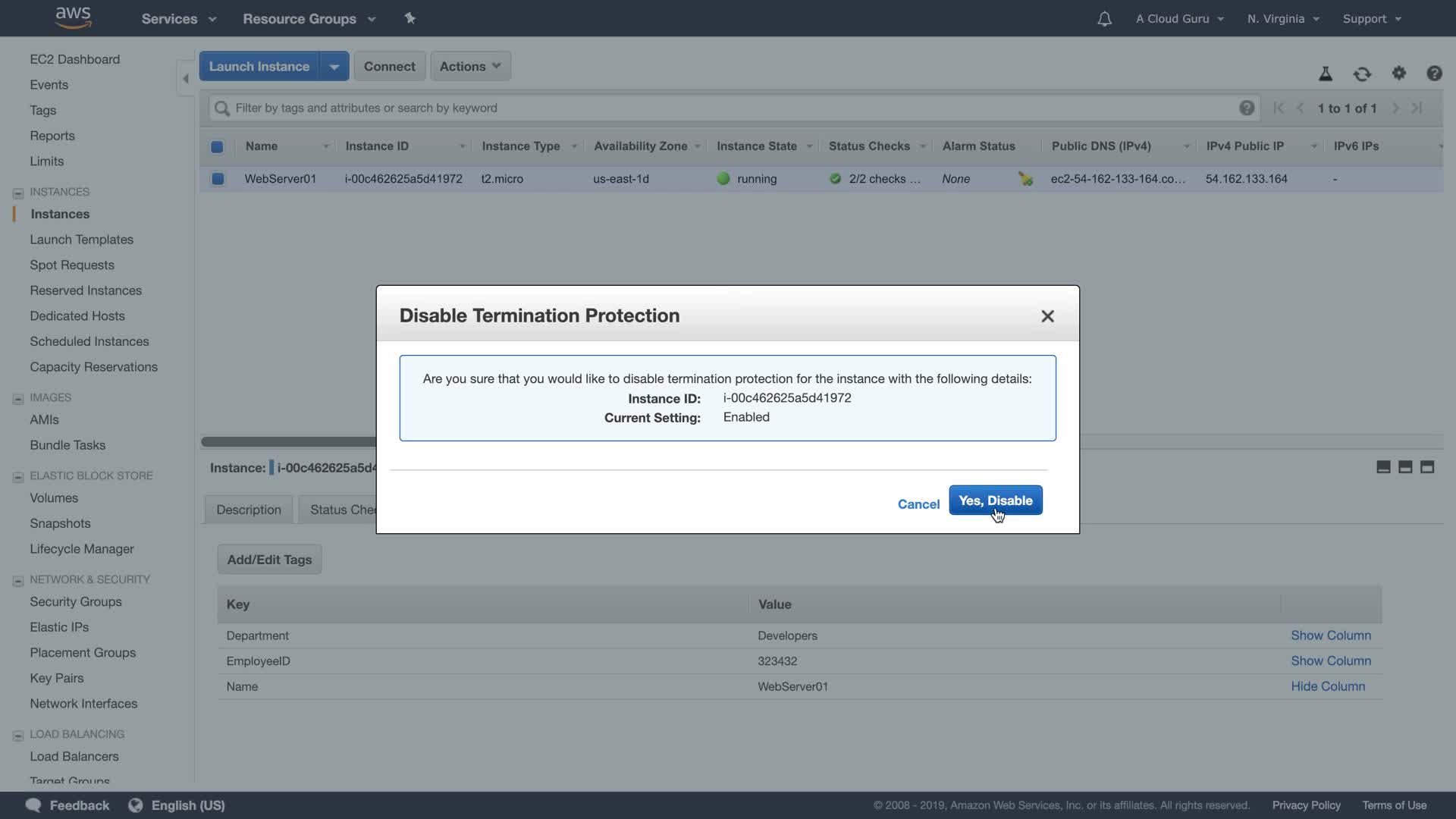This screenshot has width=1456, height=819.
Task: Collapse the INSTANCES sidebar section
Action: (x=18, y=193)
